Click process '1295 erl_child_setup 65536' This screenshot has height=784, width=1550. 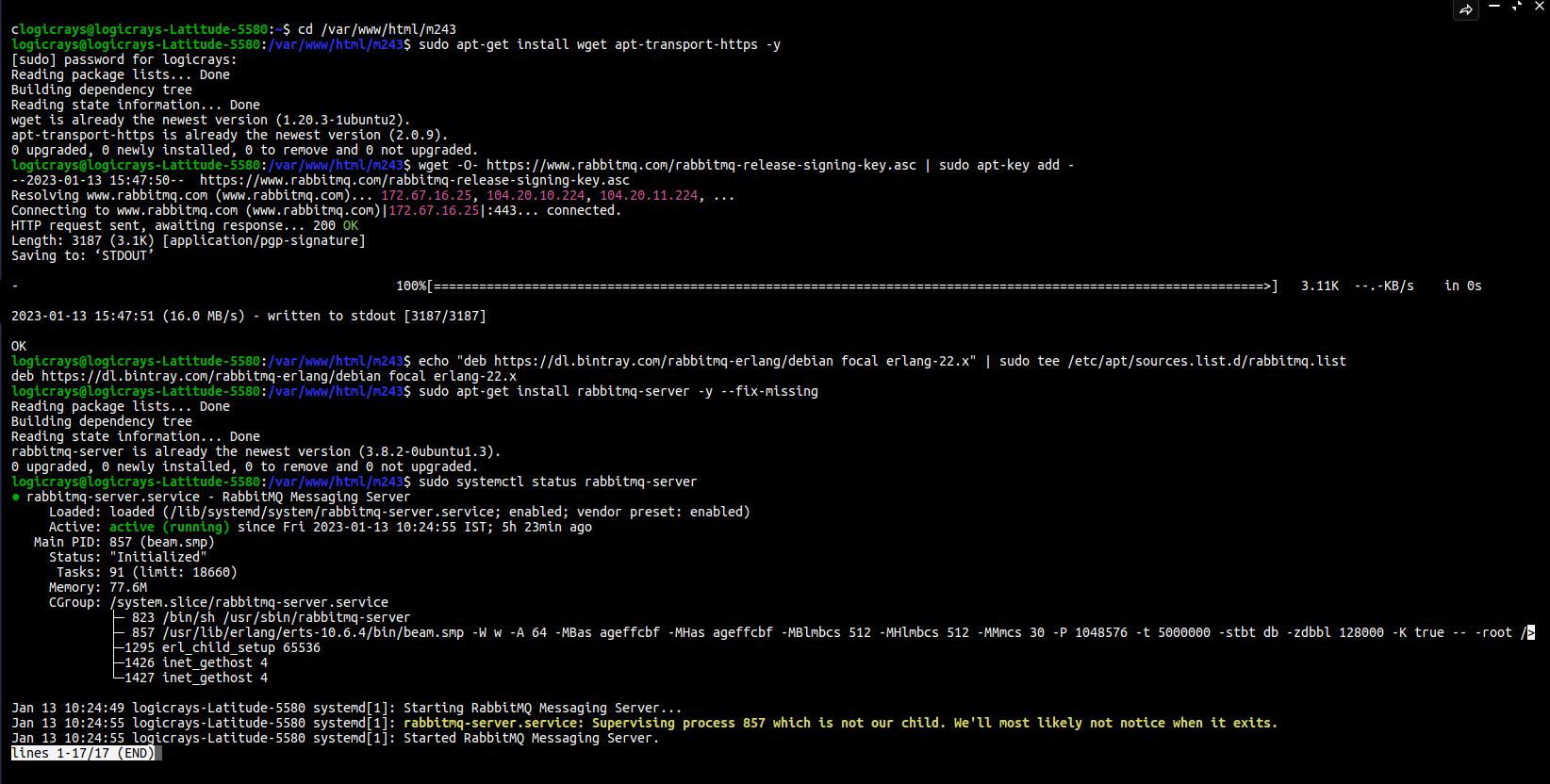223,647
